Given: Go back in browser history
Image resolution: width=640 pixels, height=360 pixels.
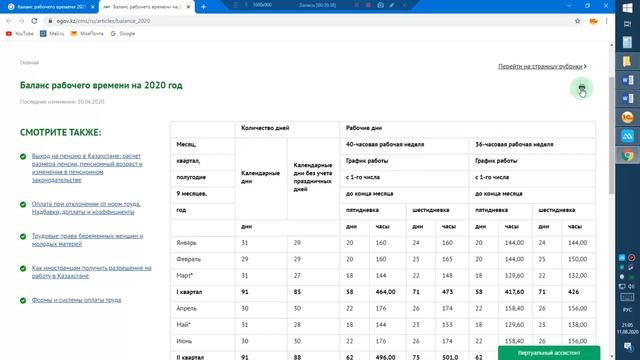Looking at the screenshot, I should [9, 21].
